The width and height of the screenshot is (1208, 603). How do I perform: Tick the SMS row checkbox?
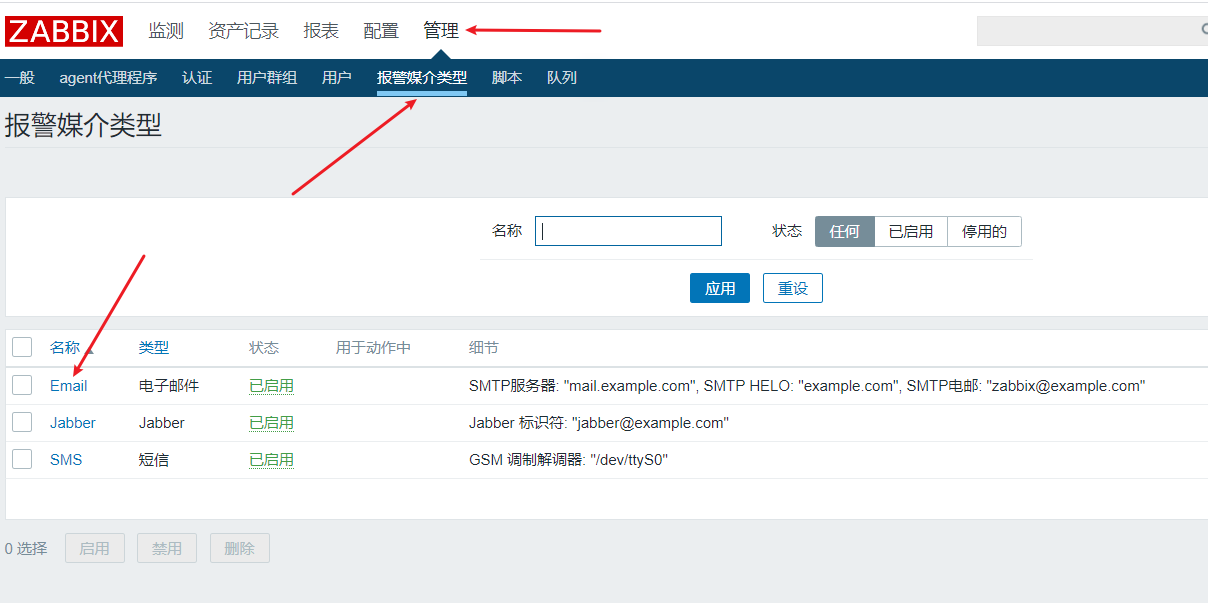(x=22, y=459)
